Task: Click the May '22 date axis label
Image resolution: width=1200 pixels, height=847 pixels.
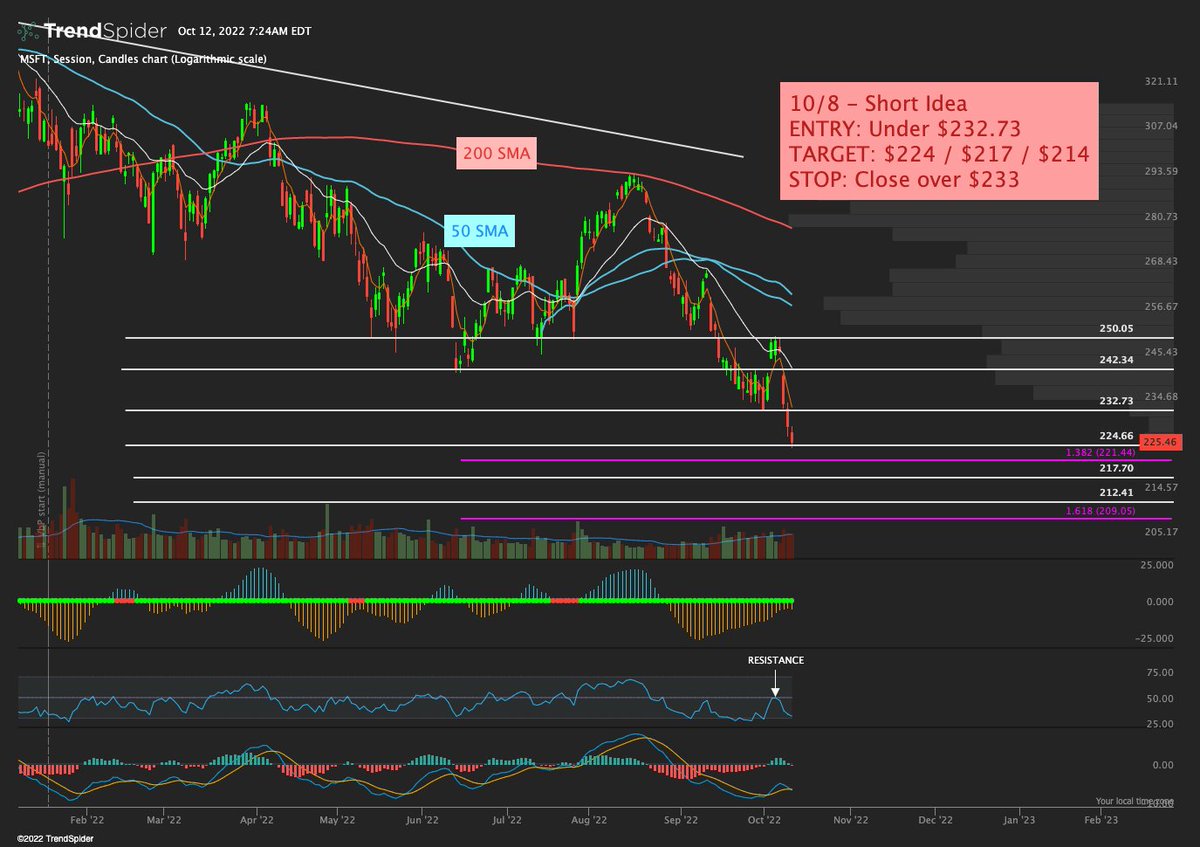Action: 338,818
